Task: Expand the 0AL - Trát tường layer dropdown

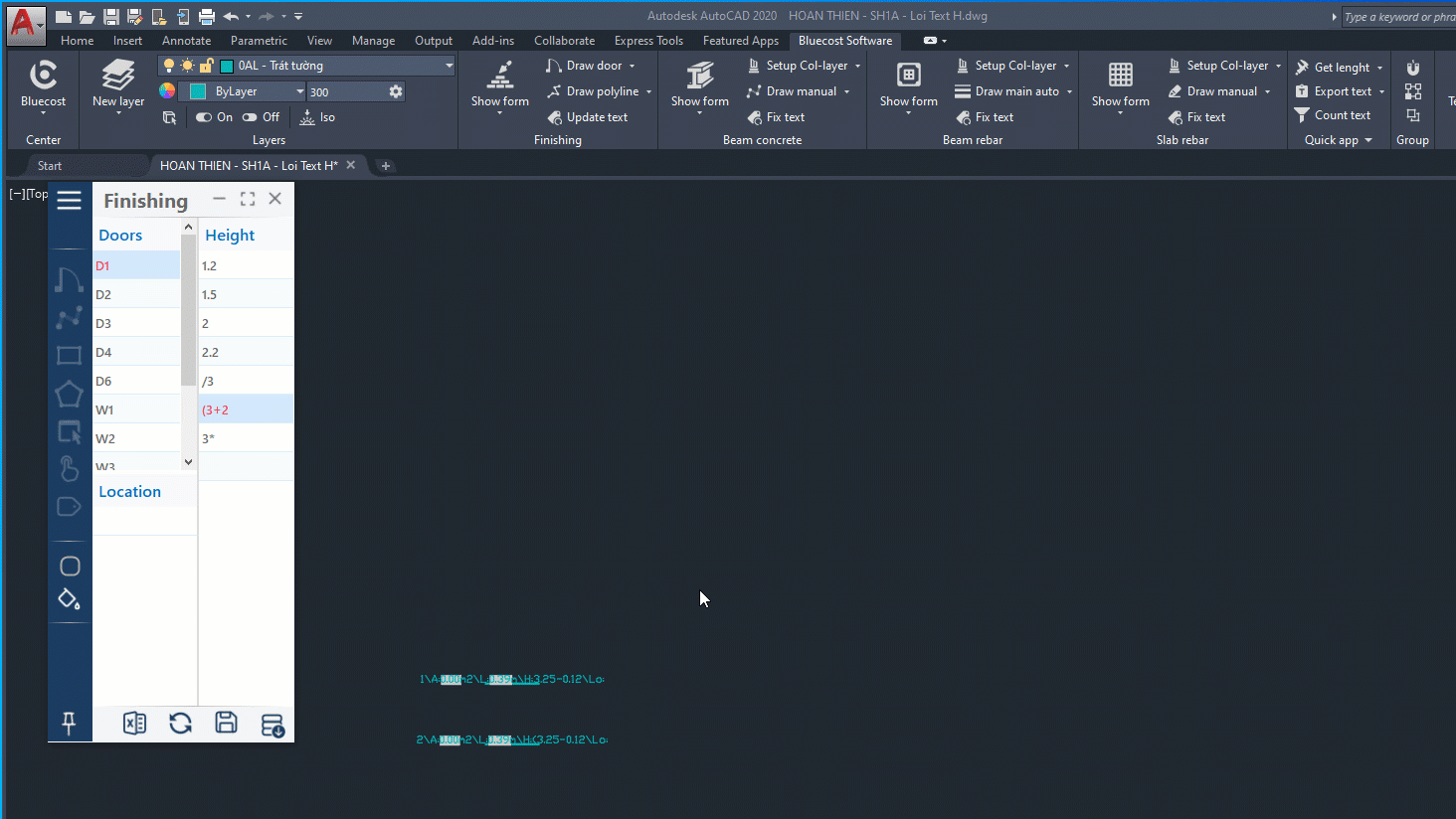Action: click(449, 66)
